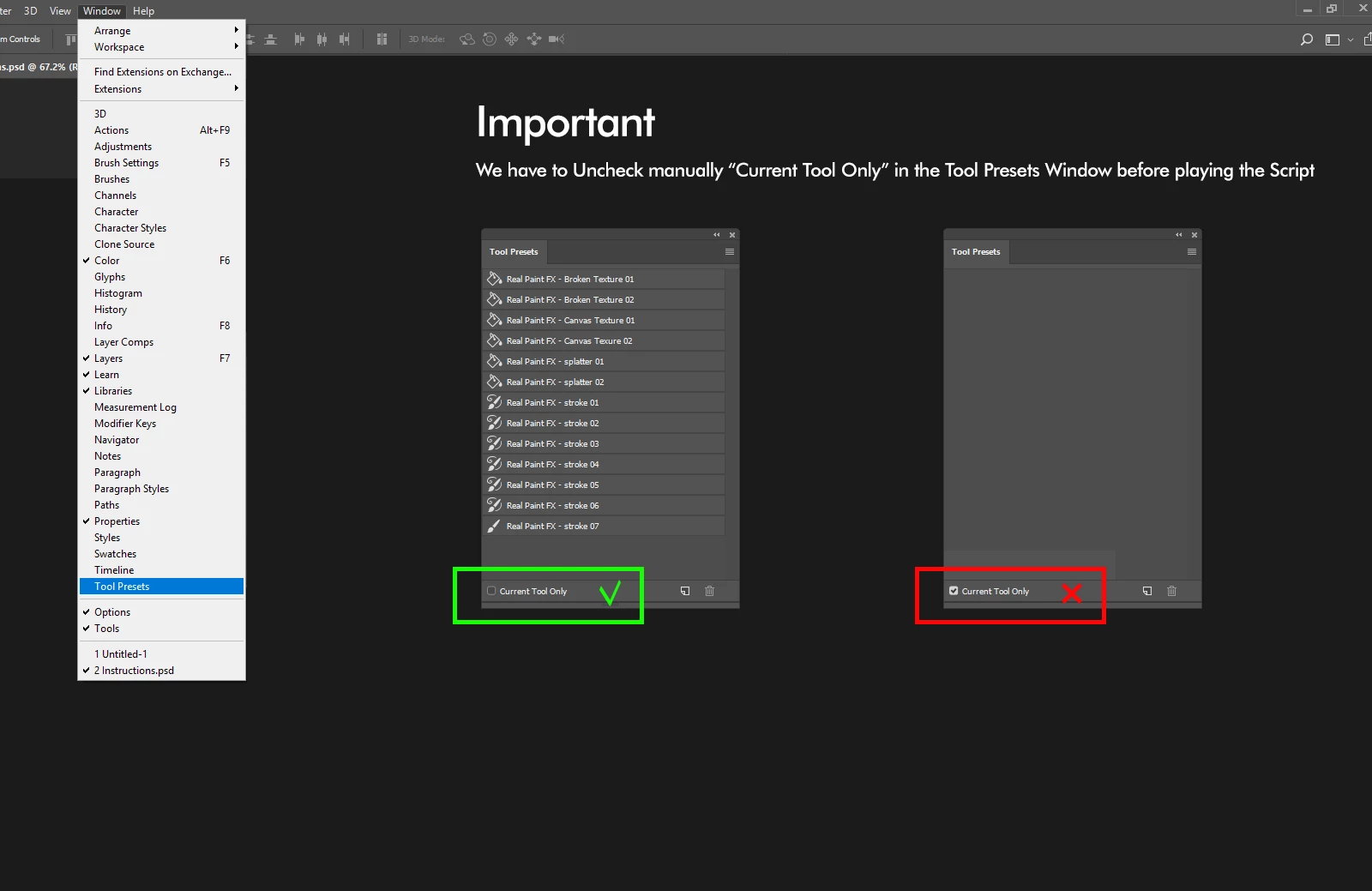The image size is (1372, 891).
Task: Click the right Tool Presets tab
Action: (x=977, y=252)
